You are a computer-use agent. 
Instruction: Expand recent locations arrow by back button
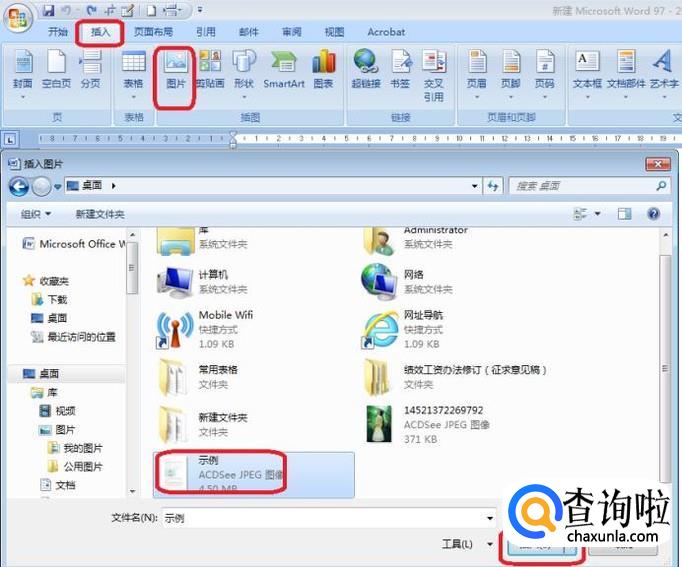click(57, 187)
